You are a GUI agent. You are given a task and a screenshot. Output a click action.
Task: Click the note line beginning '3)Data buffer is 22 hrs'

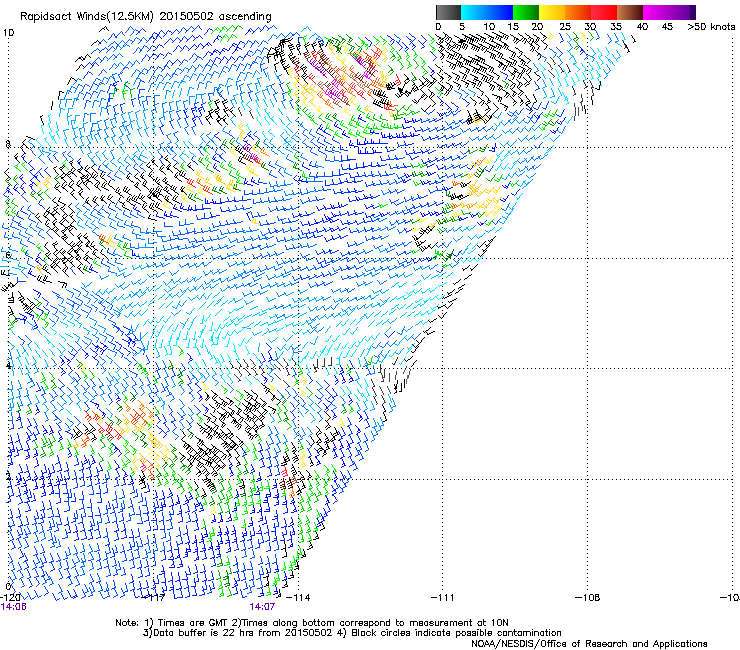click(352, 633)
